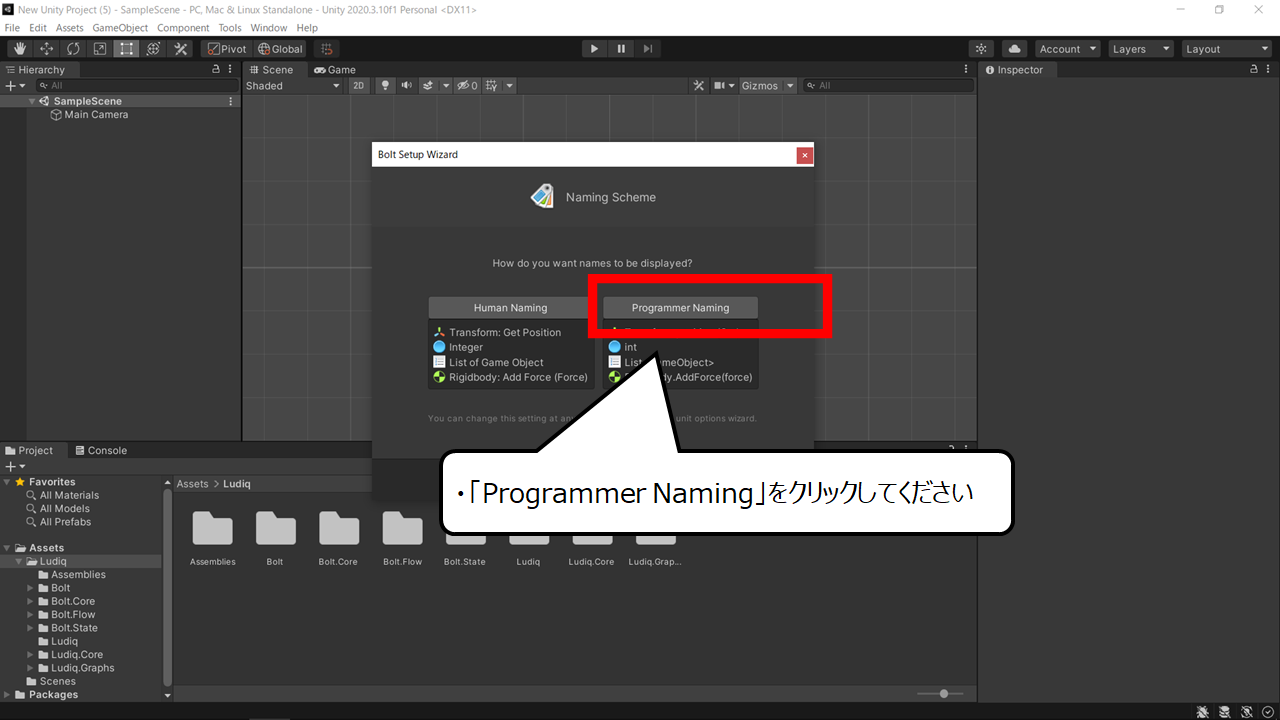Toggle scene lighting bulb icon
1280x720 pixels.
[385, 86]
